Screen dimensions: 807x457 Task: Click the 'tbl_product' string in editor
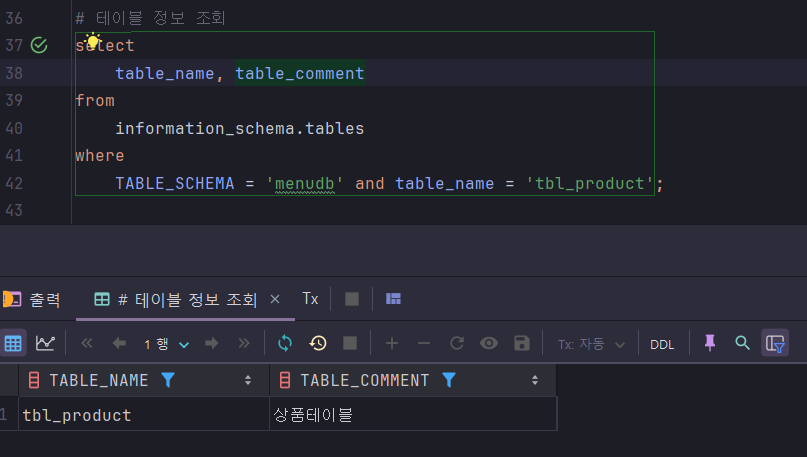click(x=589, y=183)
